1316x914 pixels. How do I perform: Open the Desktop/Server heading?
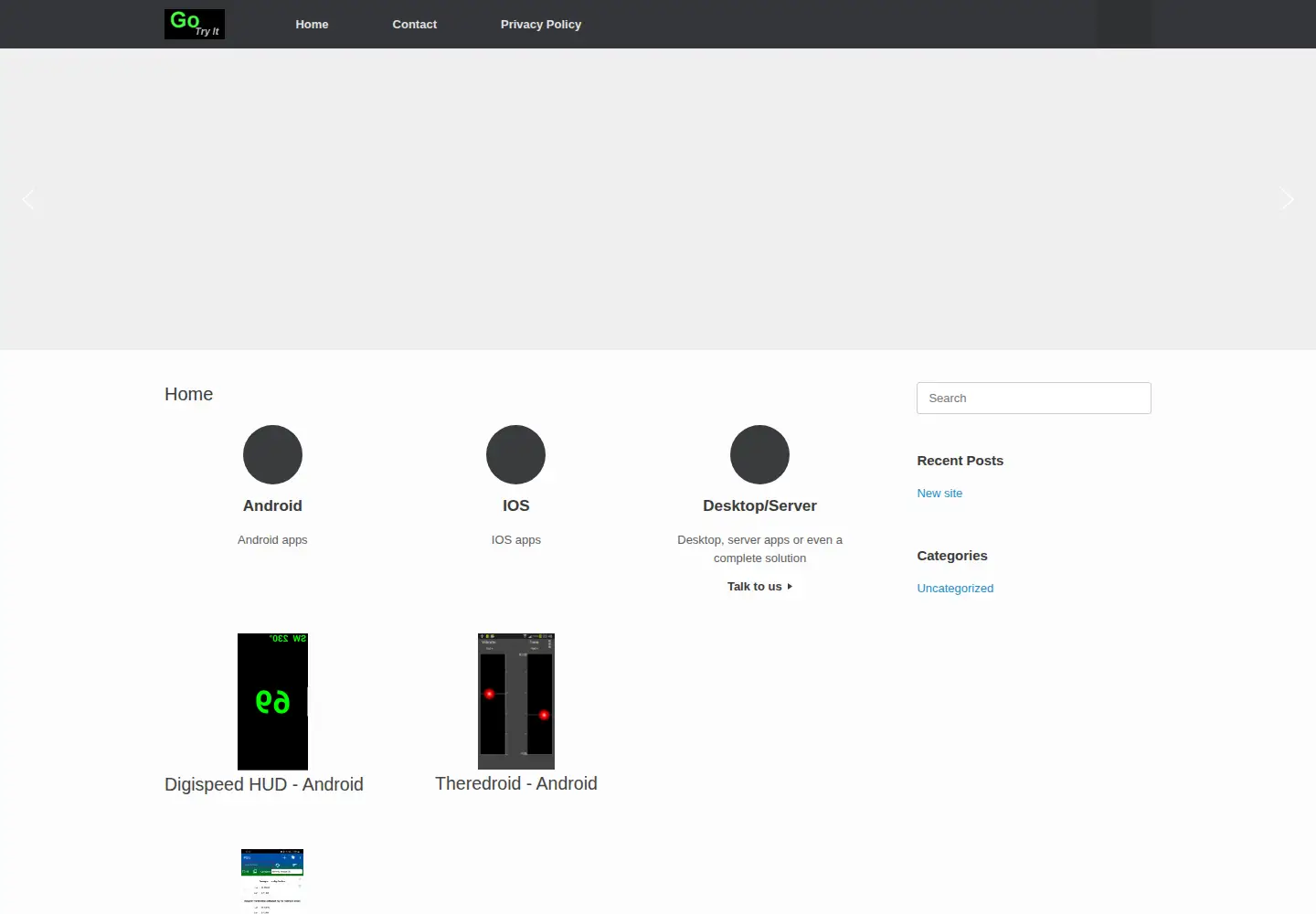point(759,505)
